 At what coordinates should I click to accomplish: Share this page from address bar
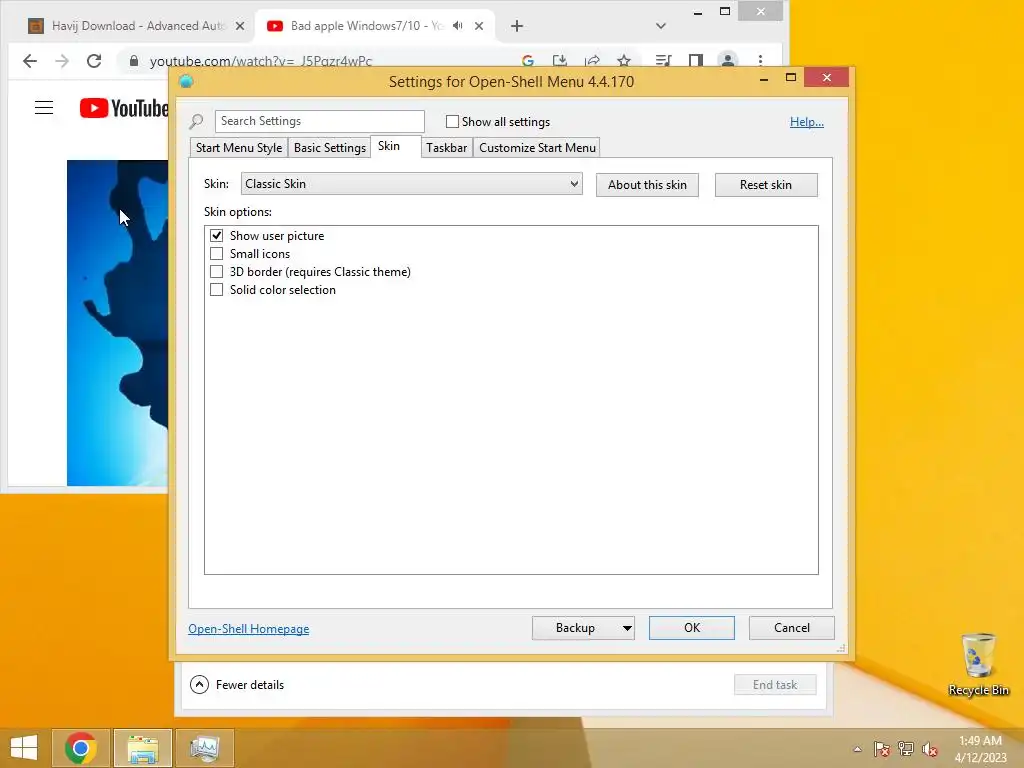click(592, 61)
